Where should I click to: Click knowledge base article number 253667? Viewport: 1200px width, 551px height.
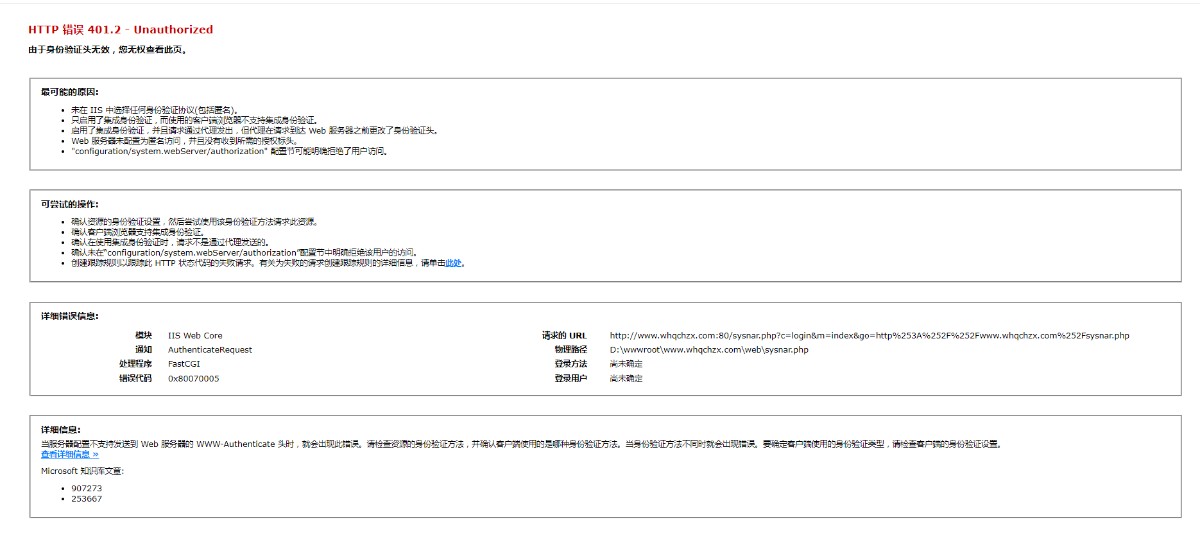pos(87,498)
